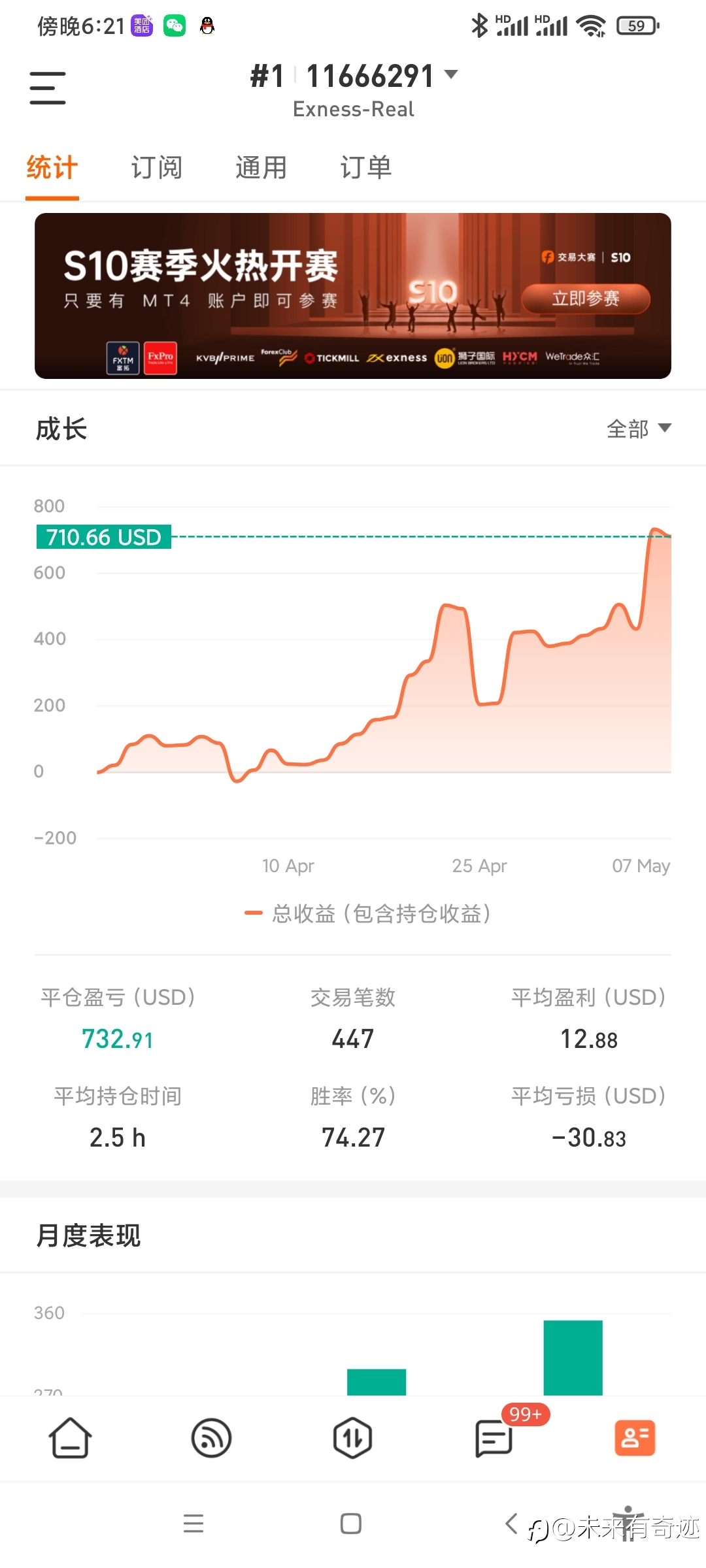Screen dimensions: 706x1568
Task: Select the 统计 tab
Action: coord(52,168)
